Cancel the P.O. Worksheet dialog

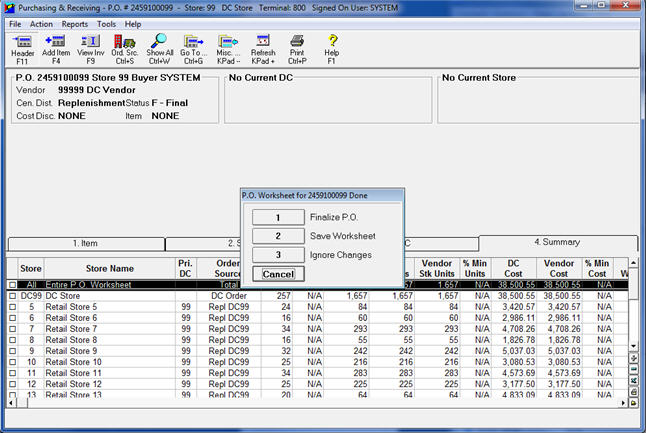277,273
